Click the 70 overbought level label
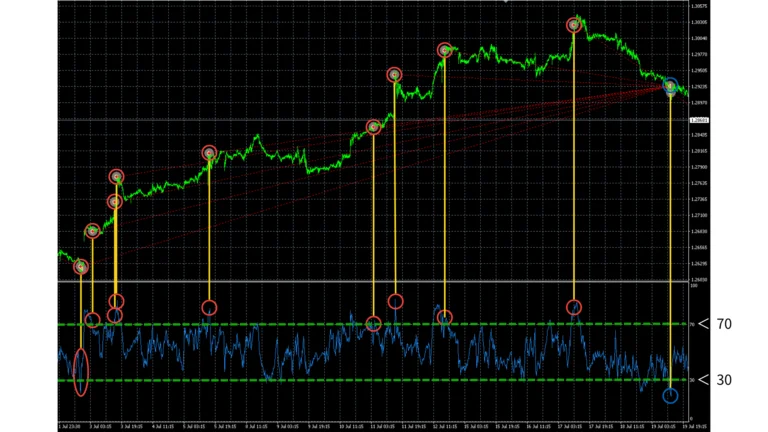The height and width of the screenshot is (432, 768). [724, 324]
